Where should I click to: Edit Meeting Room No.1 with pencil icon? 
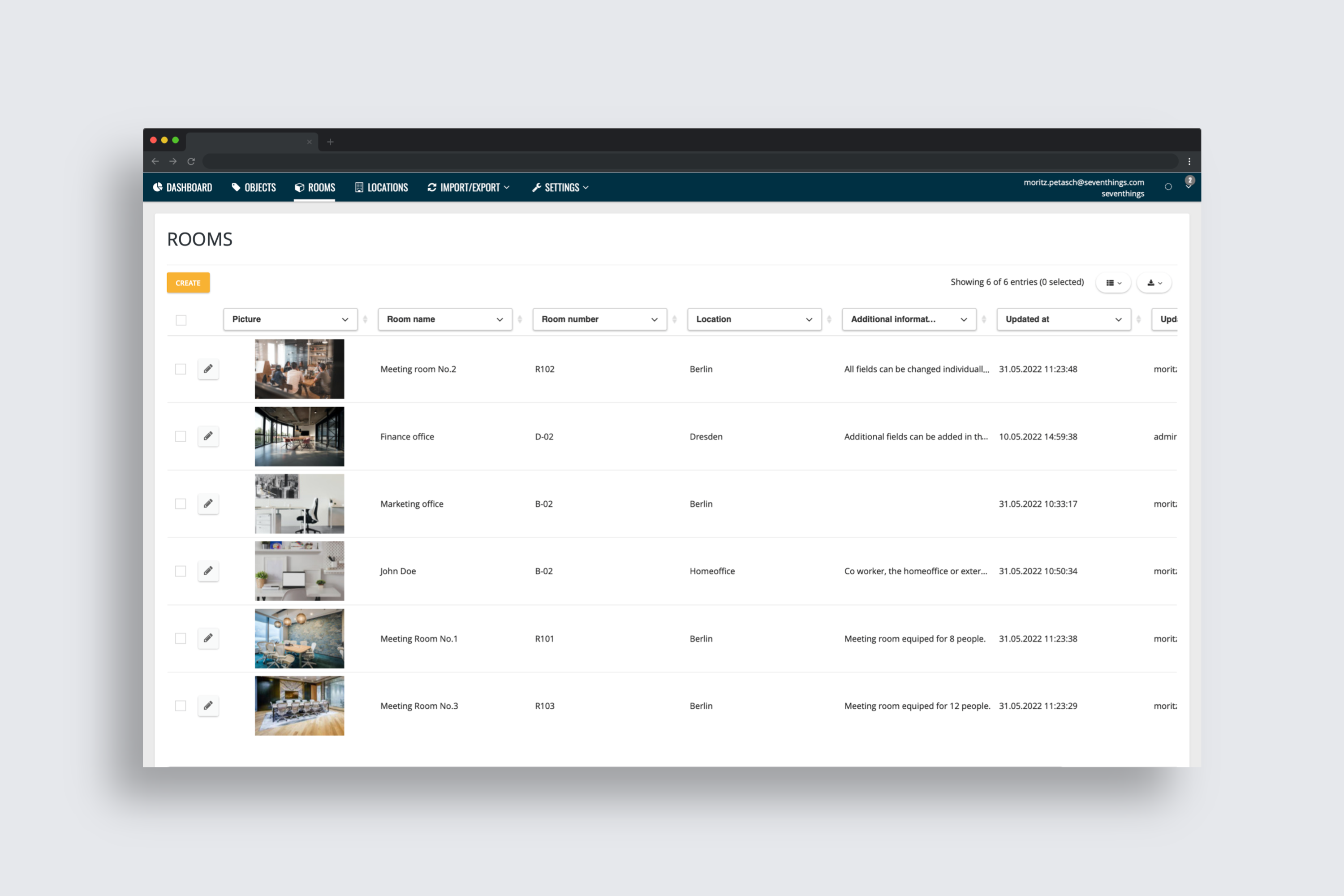tap(208, 638)
